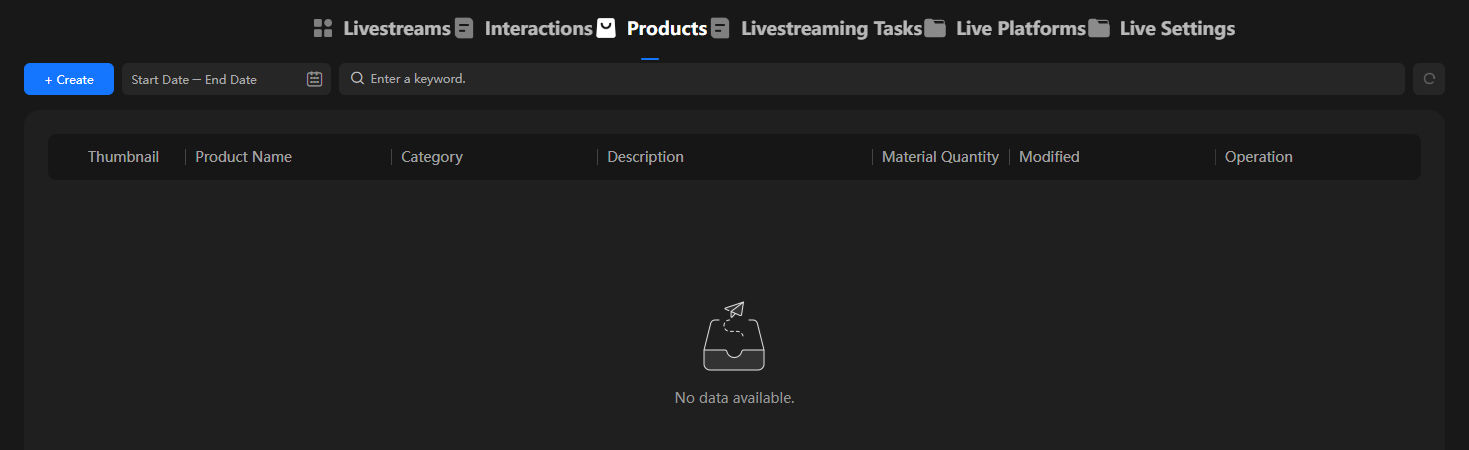Click the Livestreaming Tasks icon
The height and width of the screenshot is (450, 1469).
point(720,28)
